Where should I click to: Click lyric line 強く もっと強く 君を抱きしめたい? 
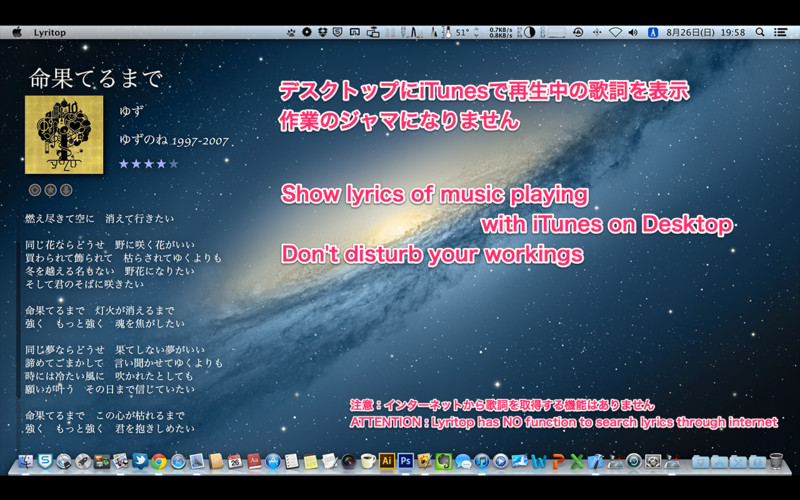tap(110, 429)
